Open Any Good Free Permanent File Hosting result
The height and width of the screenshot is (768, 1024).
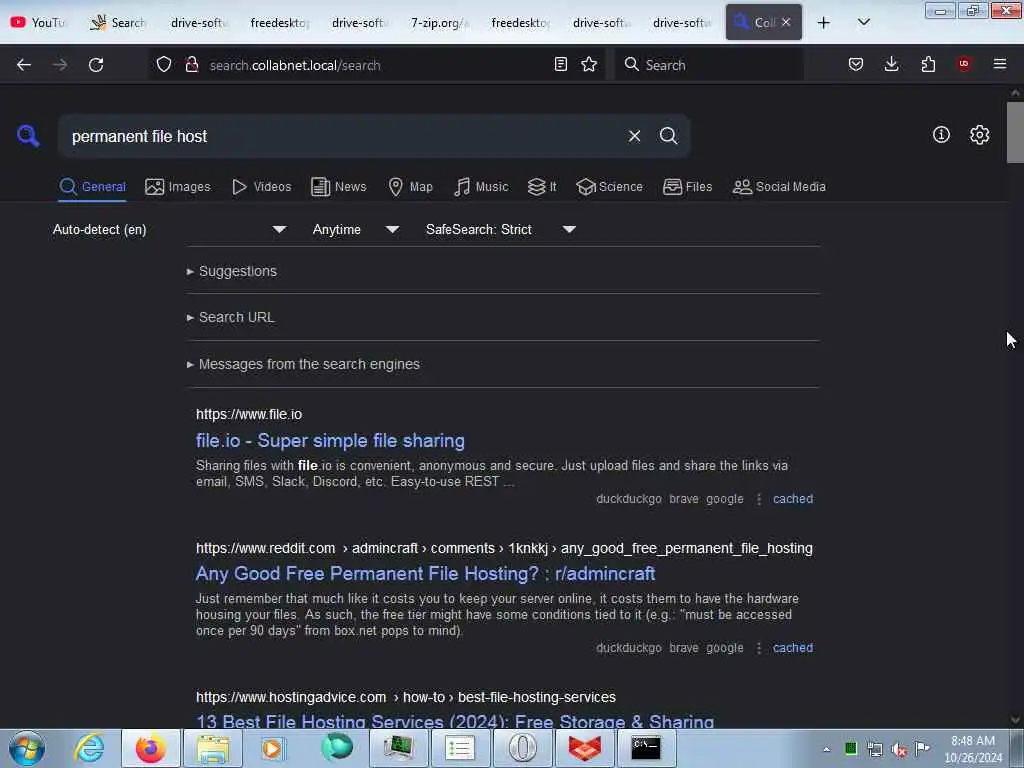click(425, 573)
